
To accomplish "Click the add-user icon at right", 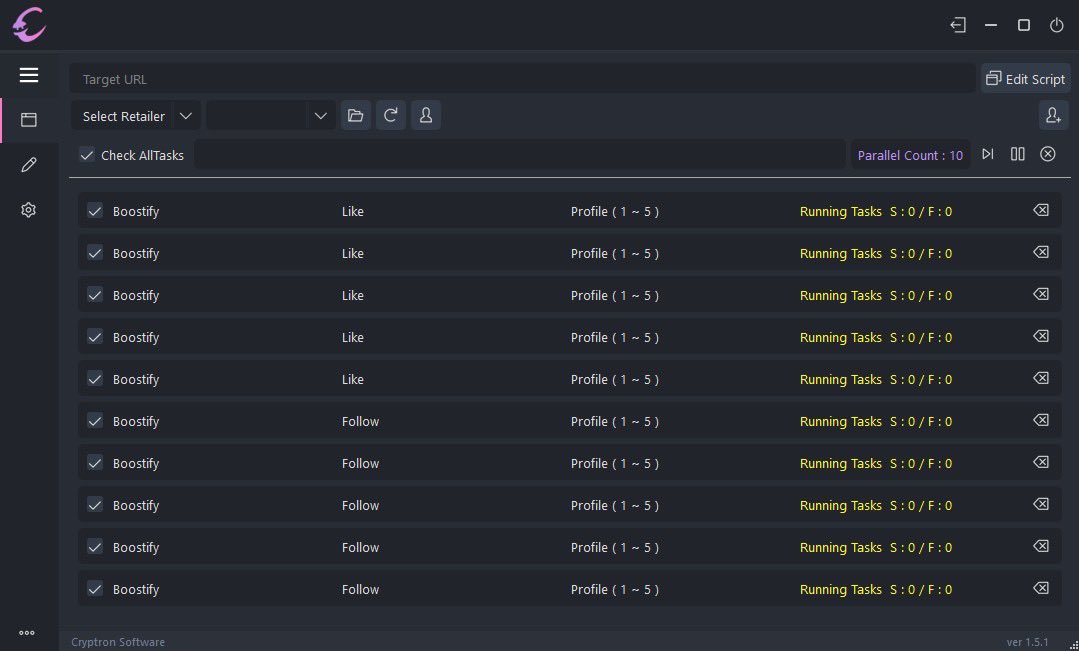I will [1054, 115].
